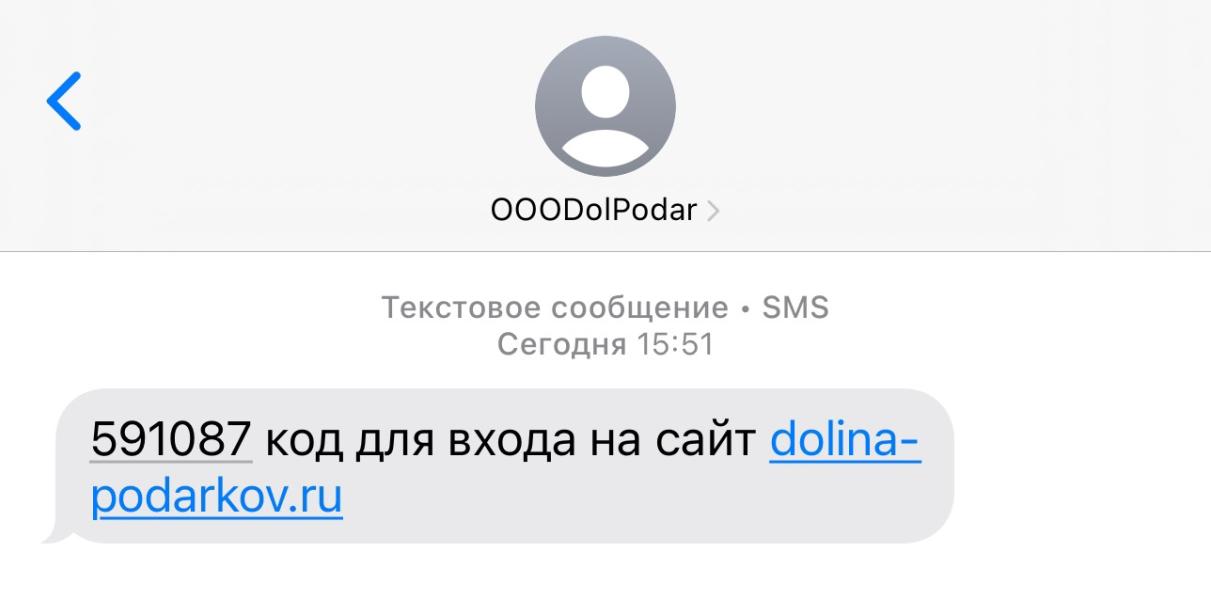Viewport: 1211px width, 600px height.
Task: Select the underlined code 591087
Action: click(171, 441)
